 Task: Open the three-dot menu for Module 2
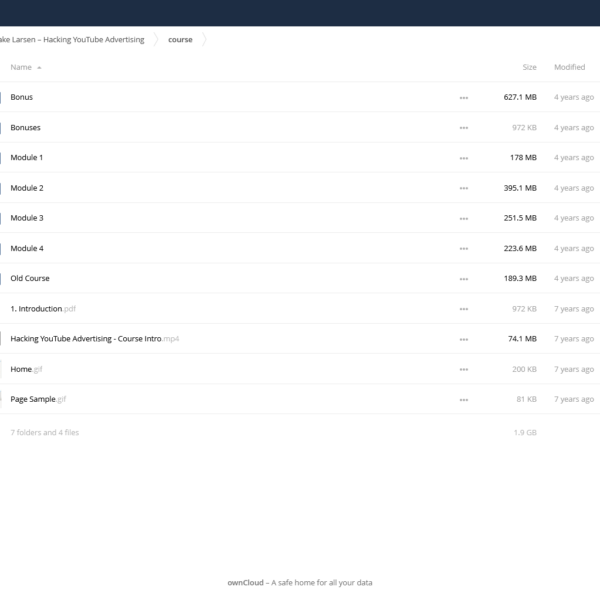[464, 188]
